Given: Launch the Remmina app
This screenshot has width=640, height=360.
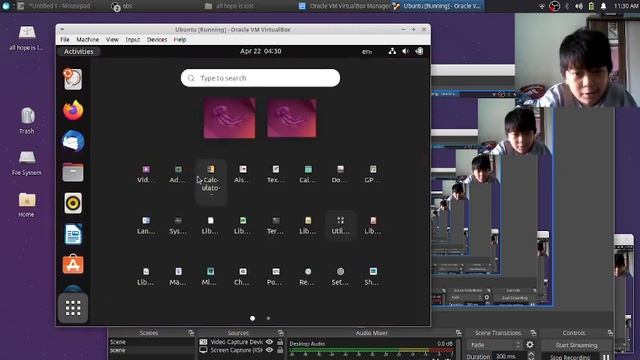Looking at the screenshot, I should point(308,276).
